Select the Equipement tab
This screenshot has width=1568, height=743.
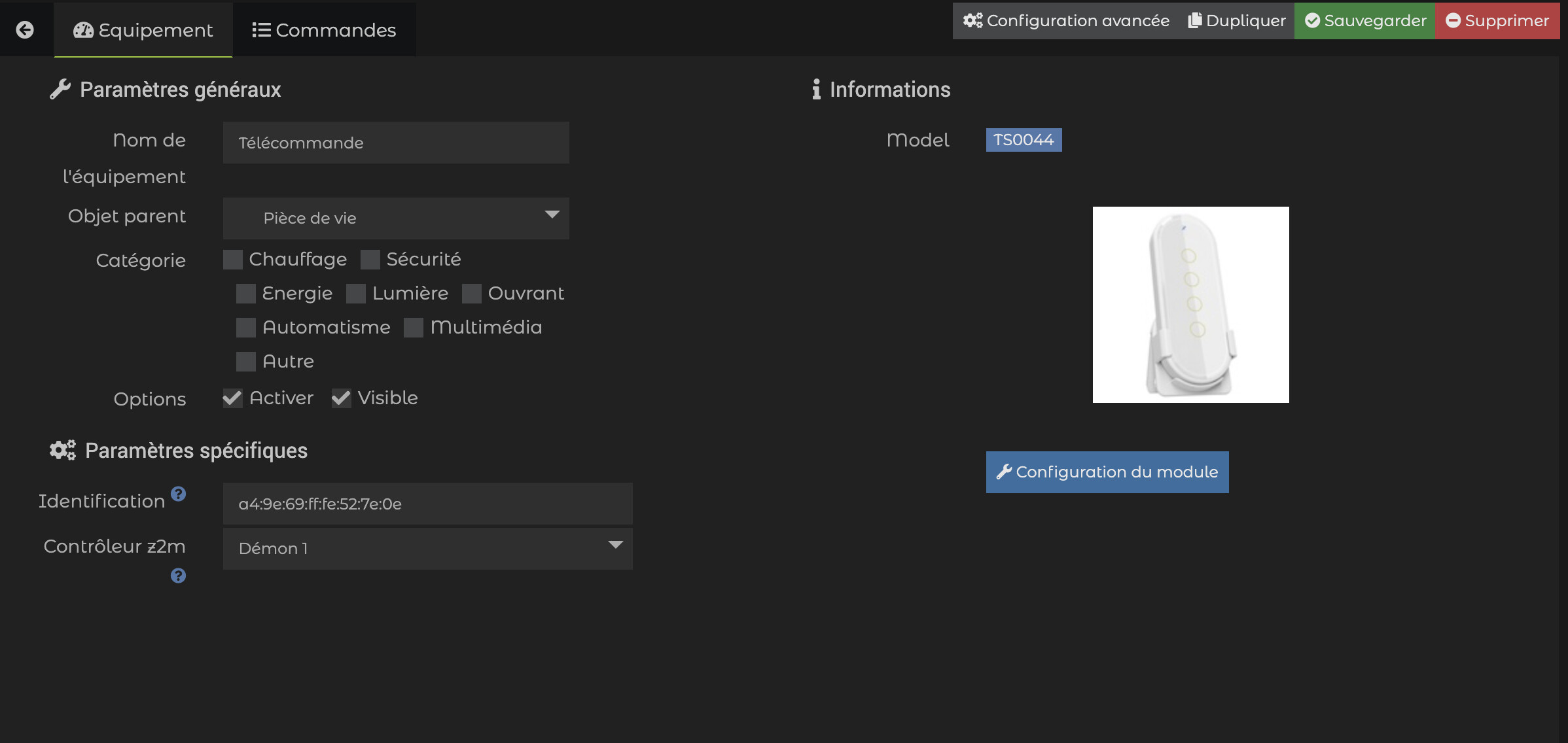143,30
